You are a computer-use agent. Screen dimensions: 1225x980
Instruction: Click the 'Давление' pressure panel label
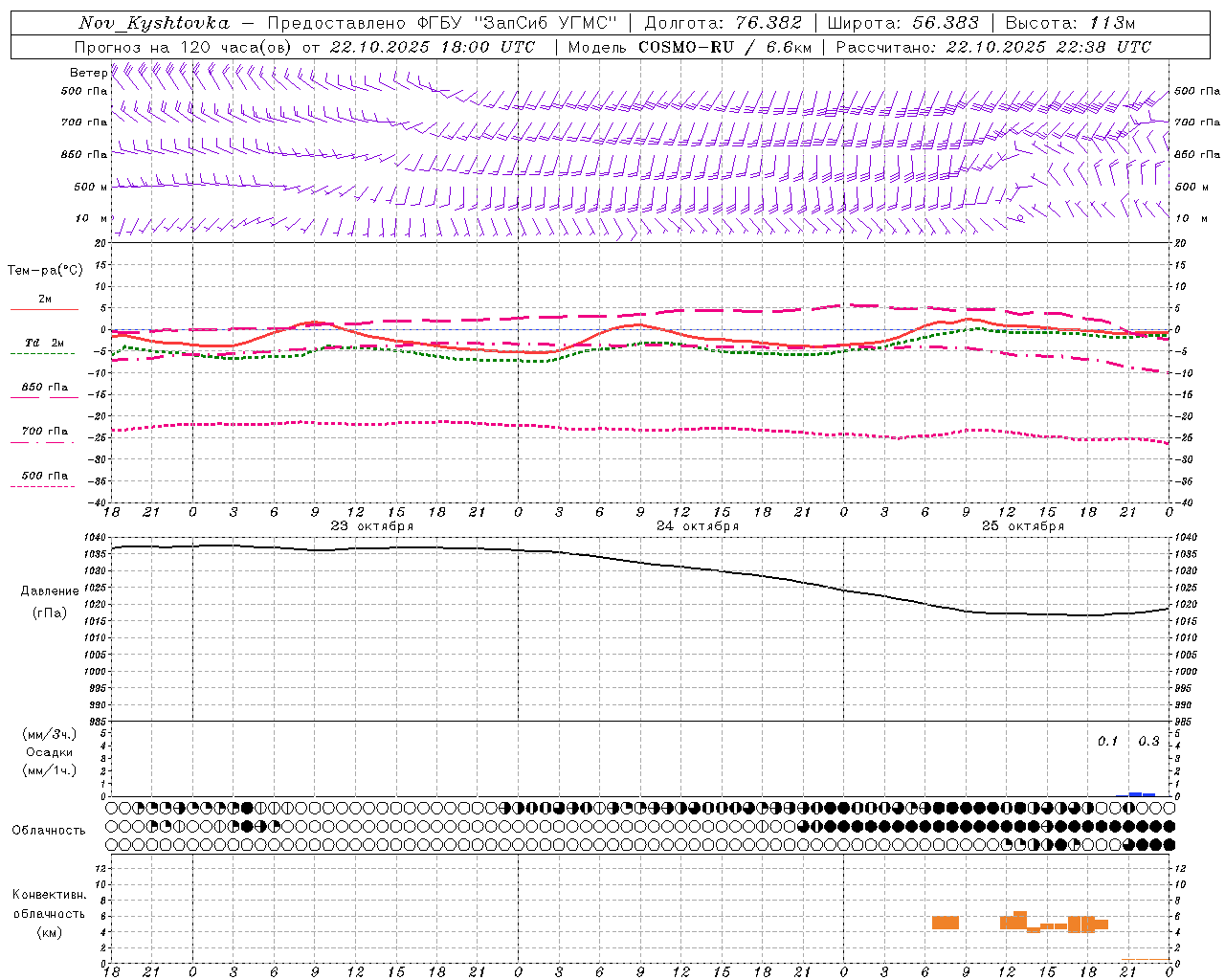[50, 591]
